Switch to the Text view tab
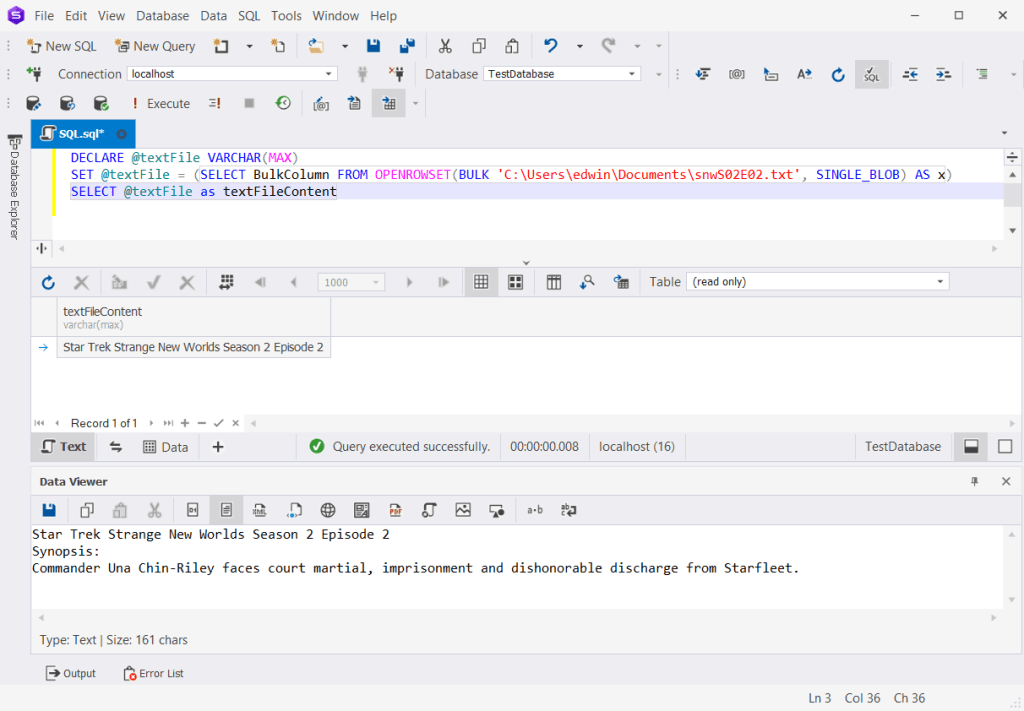This screenshot has width=1024, height=711. coord(64,447)
